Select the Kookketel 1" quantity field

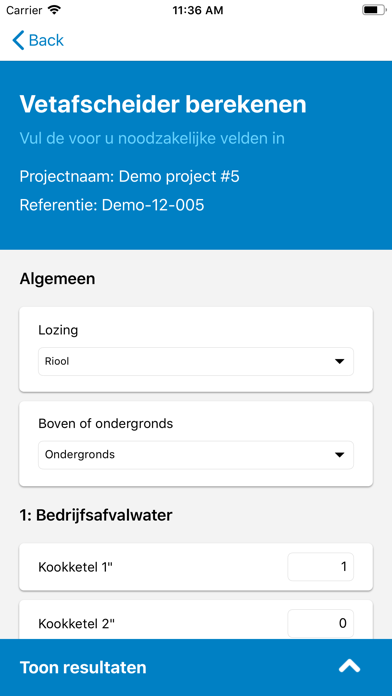pos(321,567)
